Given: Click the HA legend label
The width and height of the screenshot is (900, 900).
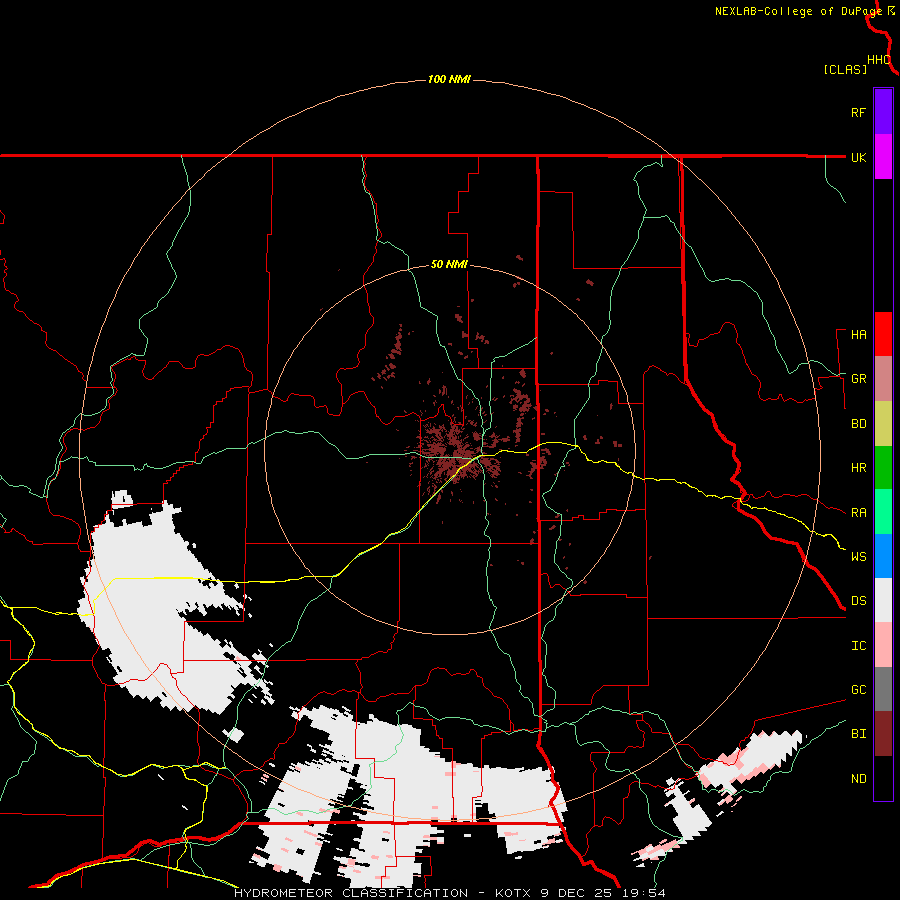Looking at the screenshot, I should (x=858, y=335).
